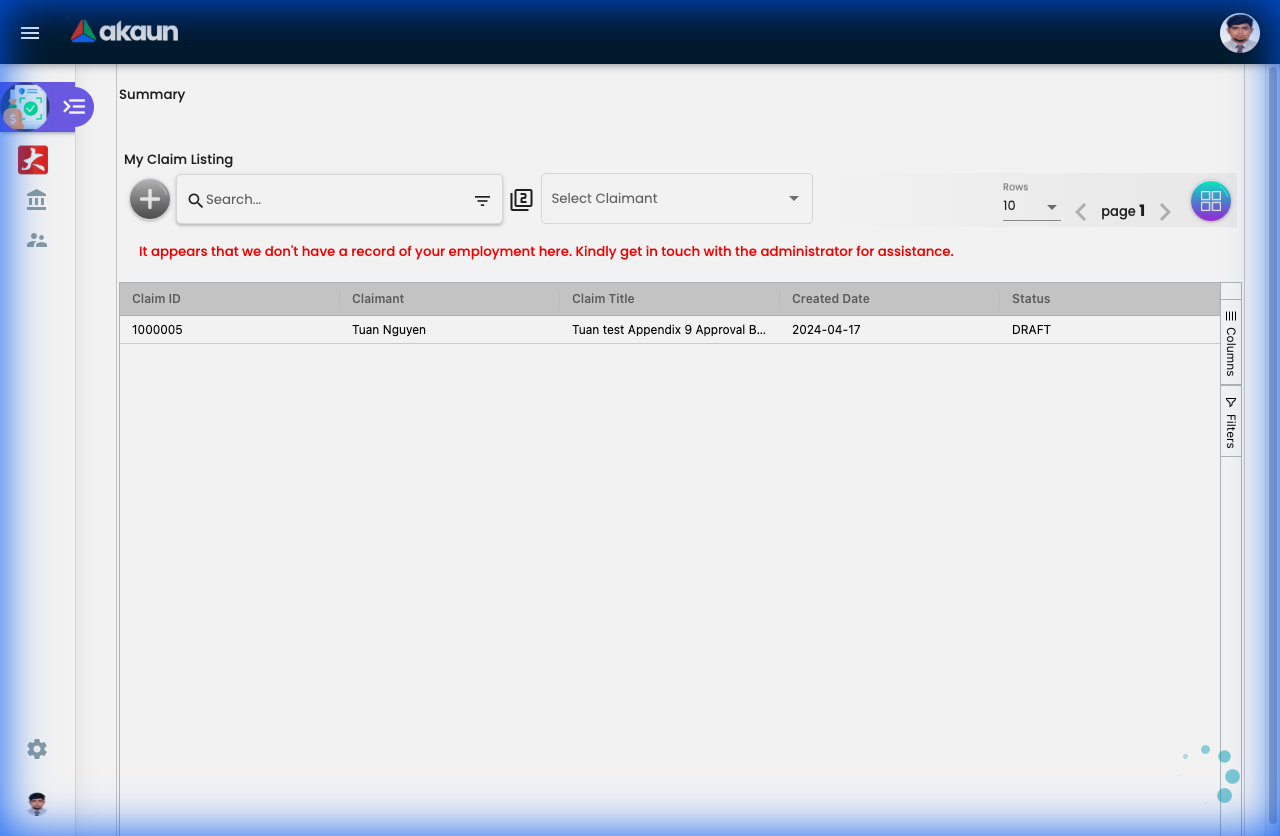The height and width of the screenshot is (836, 1280).
Task: Click the Search input field
Action: 300,199
